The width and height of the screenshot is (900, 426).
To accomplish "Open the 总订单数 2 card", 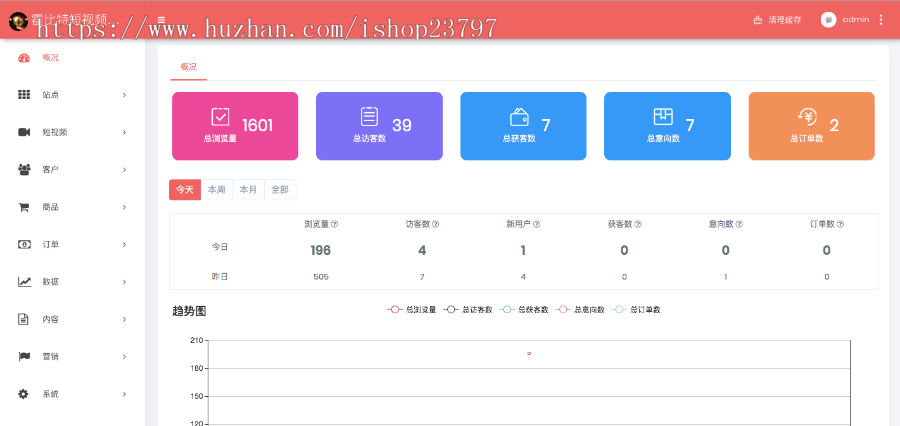I will coord(812,126).
